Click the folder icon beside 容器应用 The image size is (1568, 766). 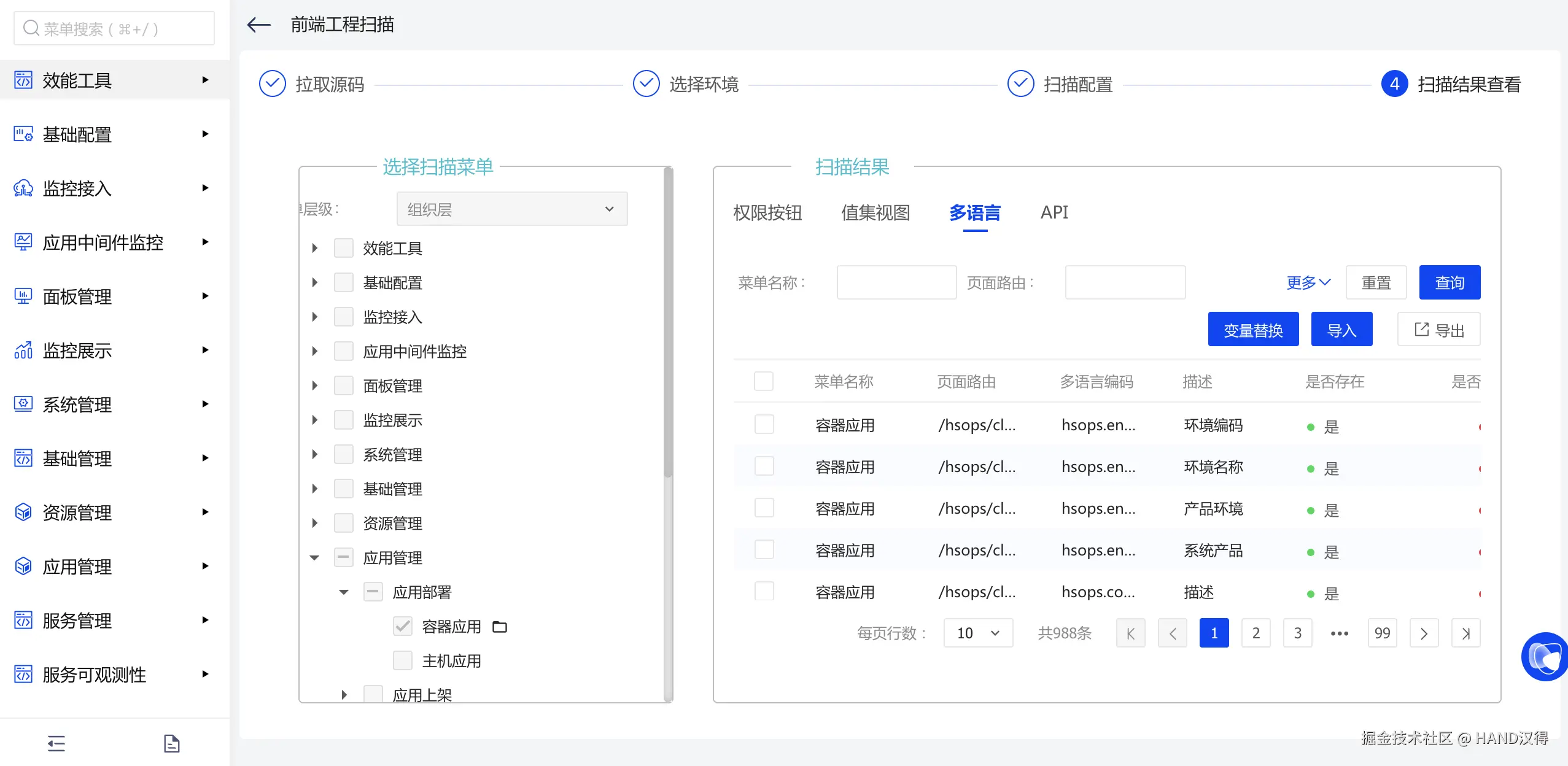pyautogui.click(x=500, y=627)
